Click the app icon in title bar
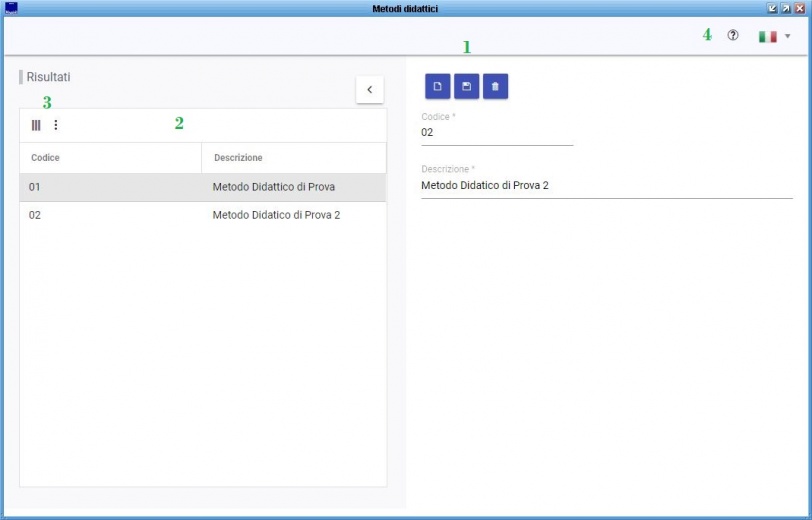Image resolution: width=812 pixels, height=520 pixels. click(10, 8)
